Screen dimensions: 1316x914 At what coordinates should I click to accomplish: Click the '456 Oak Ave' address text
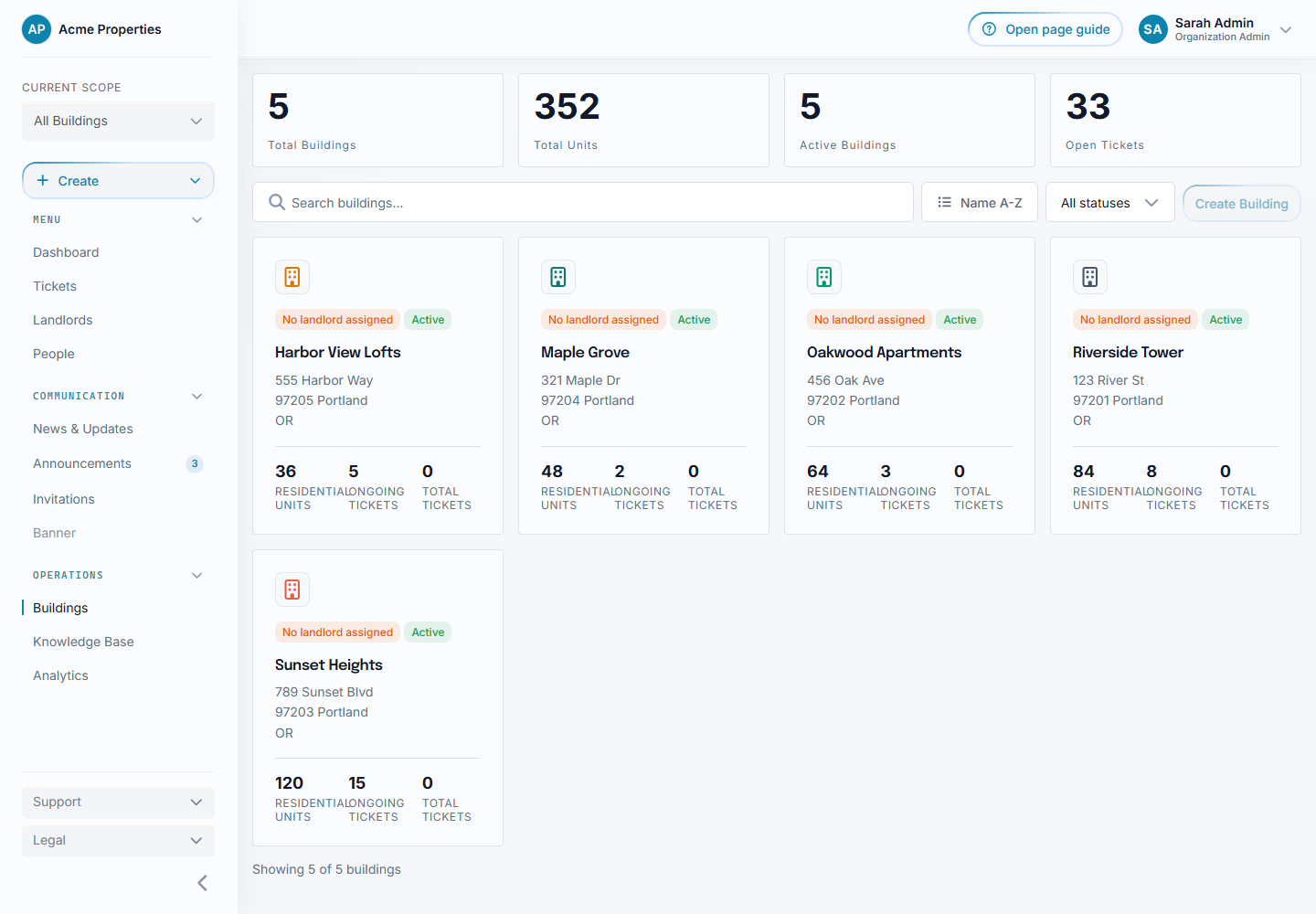point(845,380)
